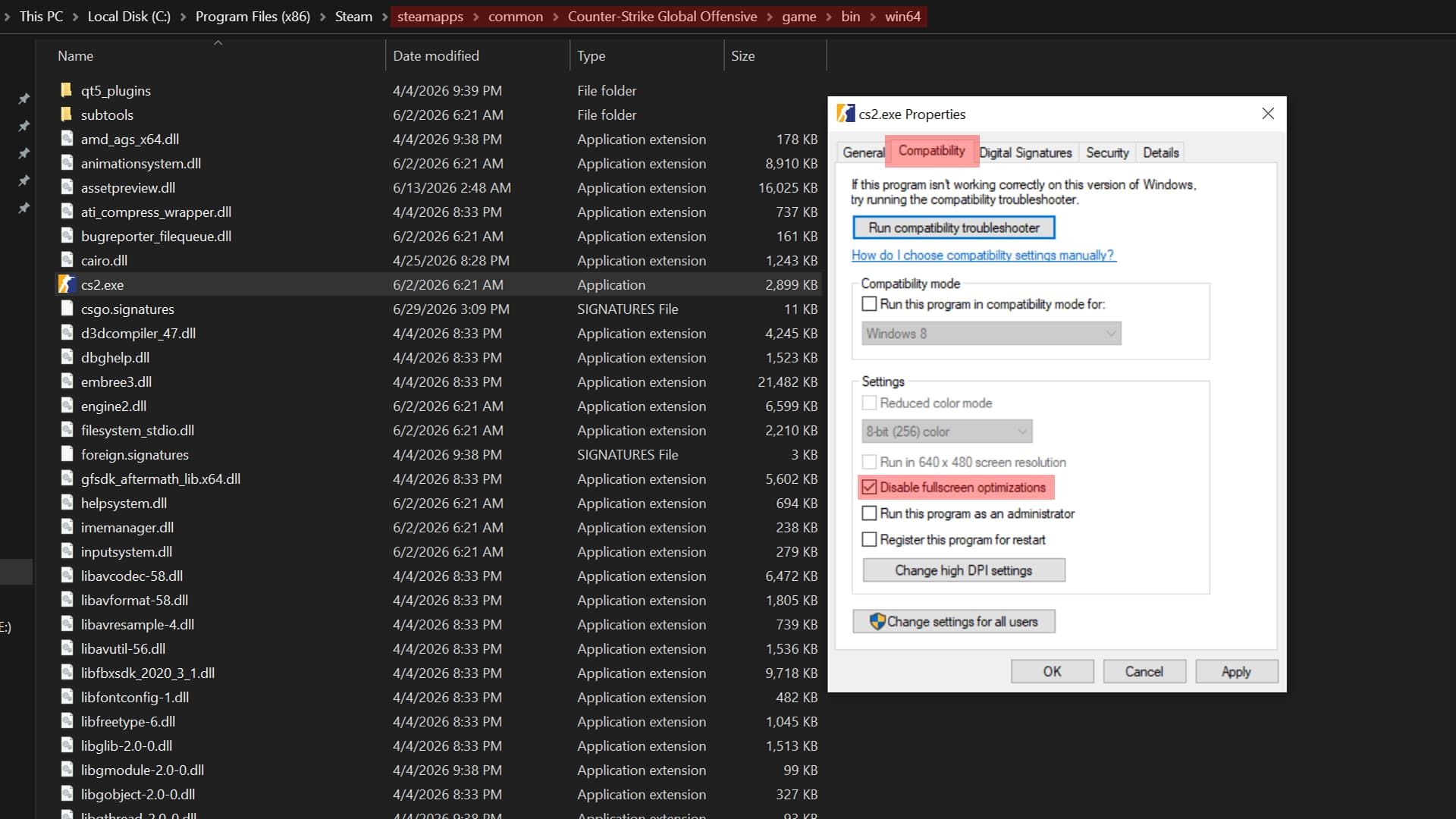The image size is (1456, 819).
Task: Click the inputsystem.dll file icon
Action: 67,551
